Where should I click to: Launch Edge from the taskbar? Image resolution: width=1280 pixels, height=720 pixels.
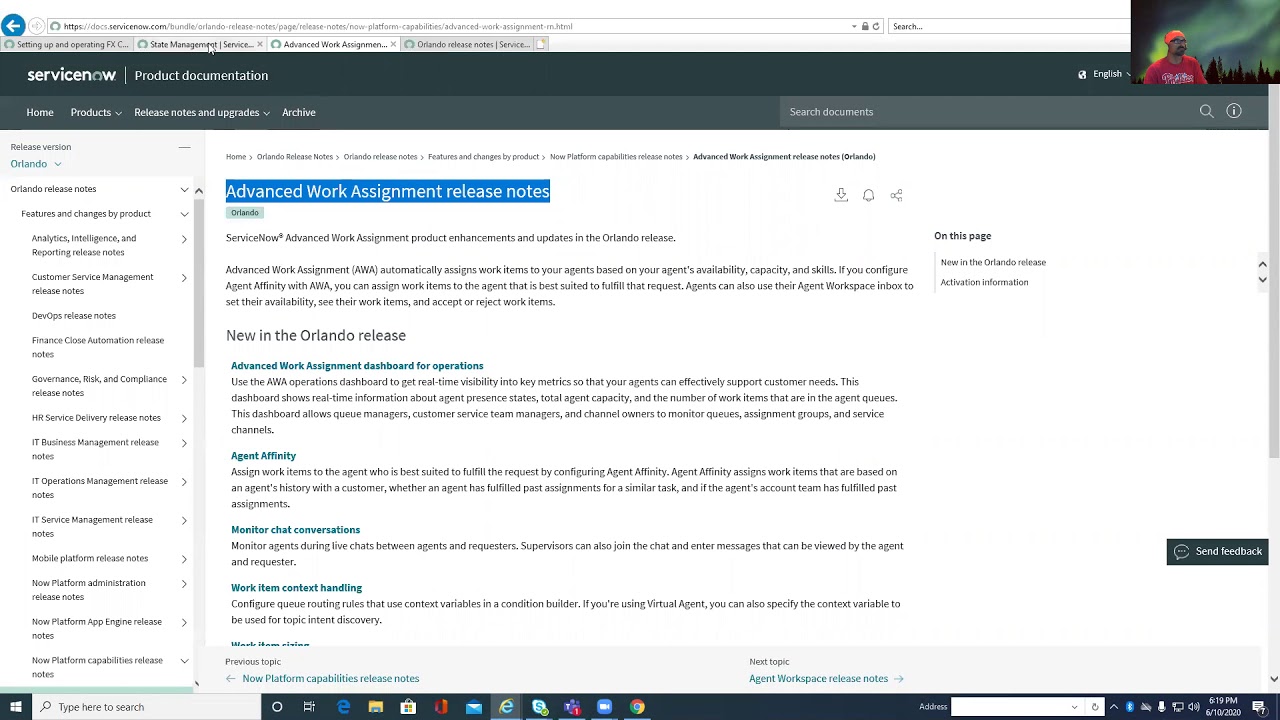pos(343,707)
